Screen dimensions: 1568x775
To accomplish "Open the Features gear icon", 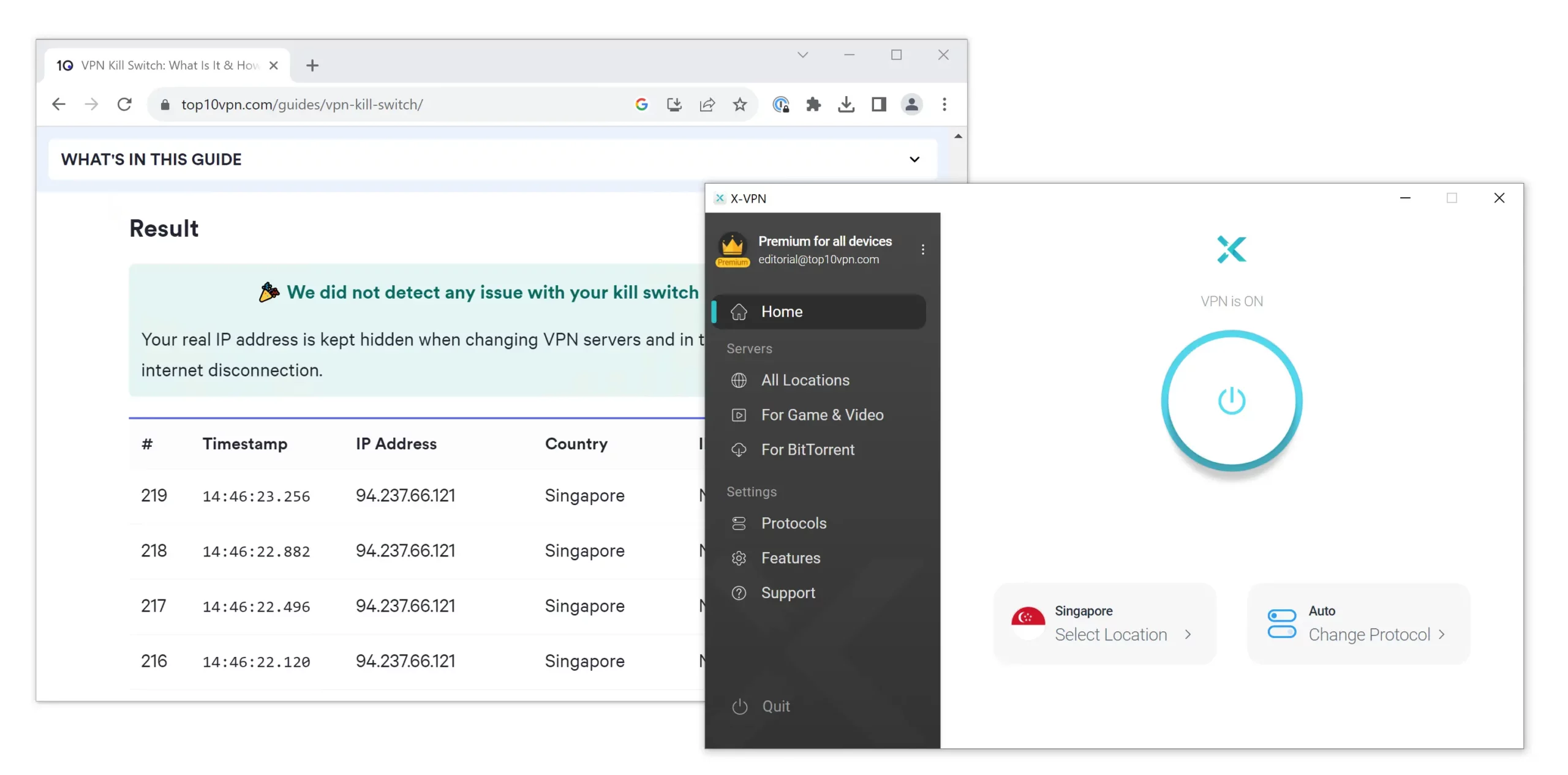I will coord(739,558).
